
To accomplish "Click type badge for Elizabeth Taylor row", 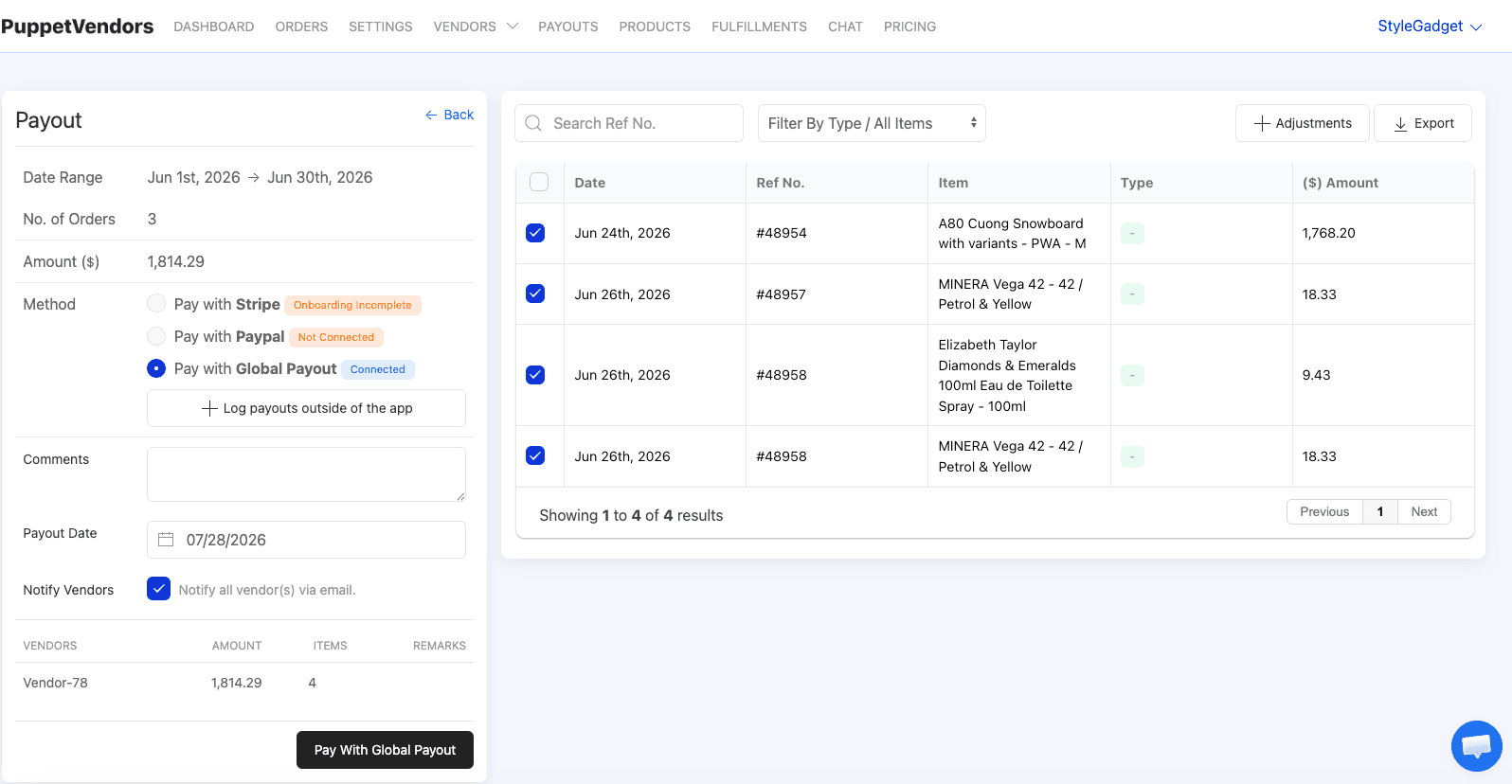I will tap(1132, 375).
